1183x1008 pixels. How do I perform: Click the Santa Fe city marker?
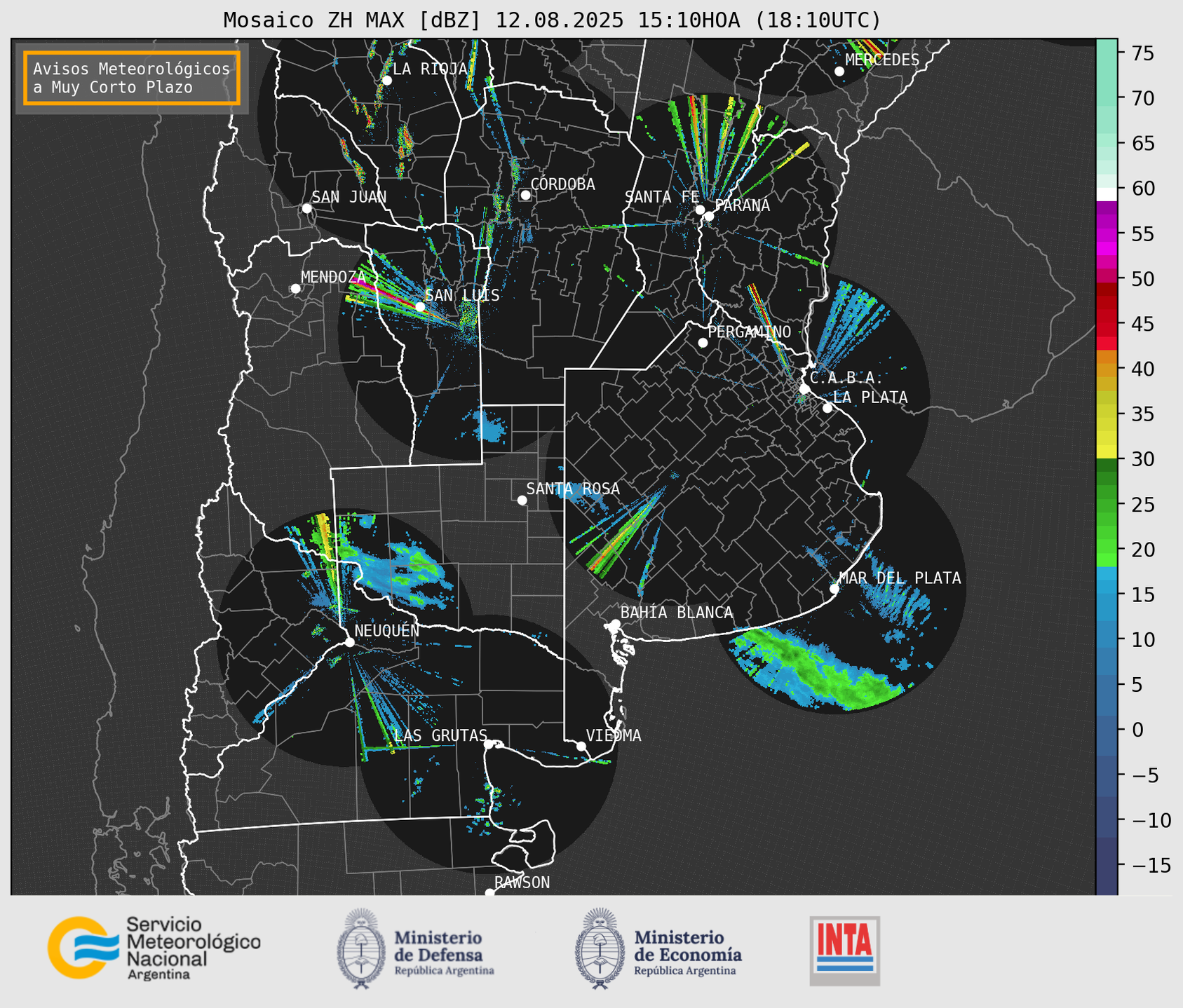pos(700,210)
